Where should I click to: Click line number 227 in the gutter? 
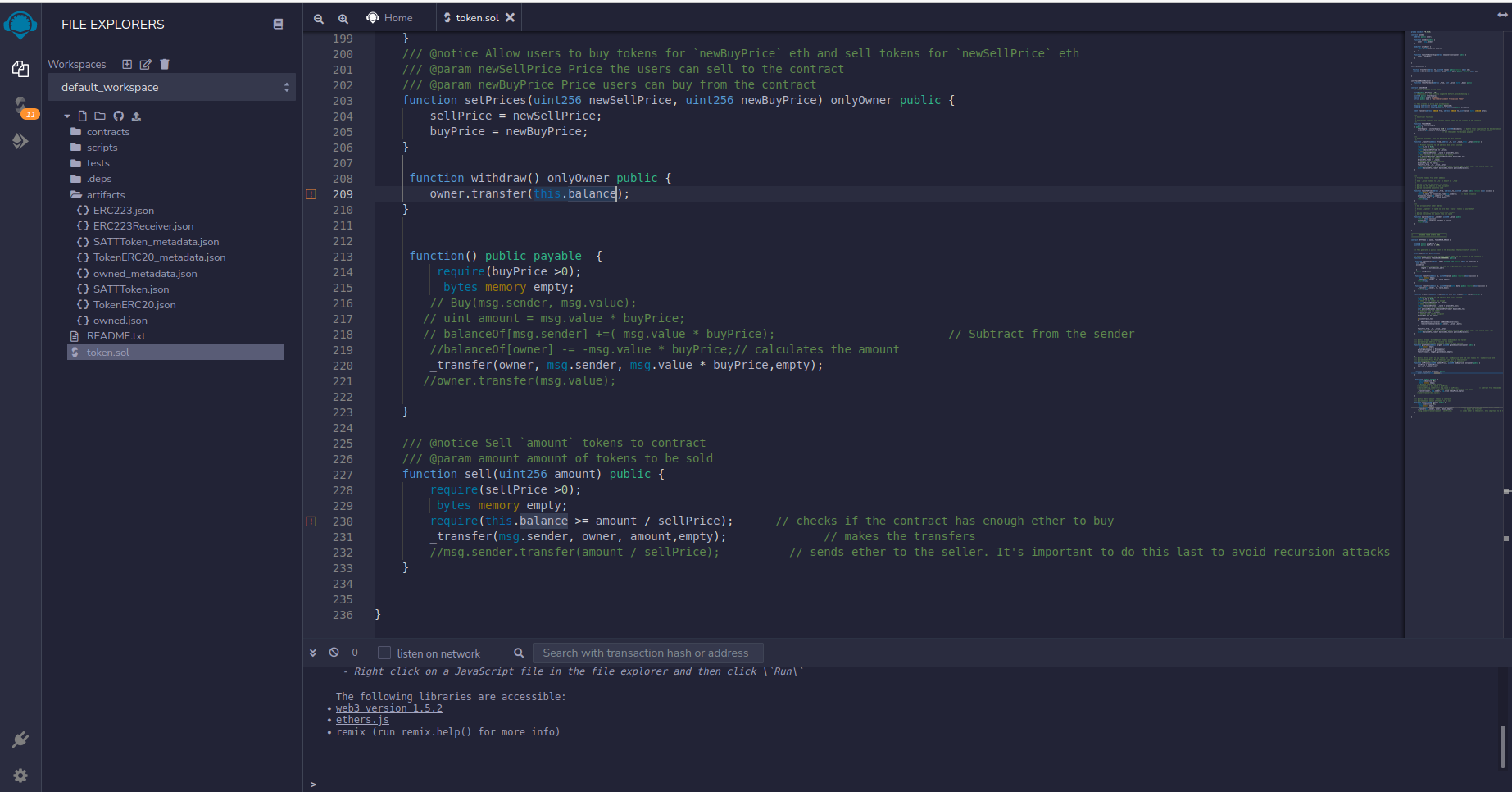tap(343, 475)
